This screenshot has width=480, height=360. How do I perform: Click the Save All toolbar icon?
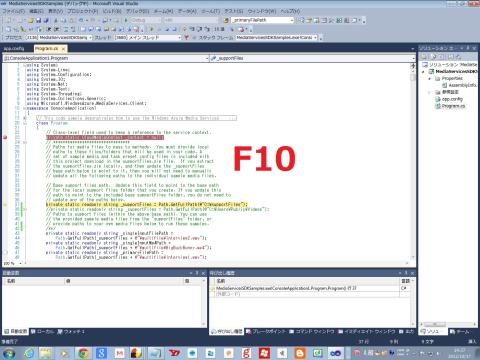46,20
